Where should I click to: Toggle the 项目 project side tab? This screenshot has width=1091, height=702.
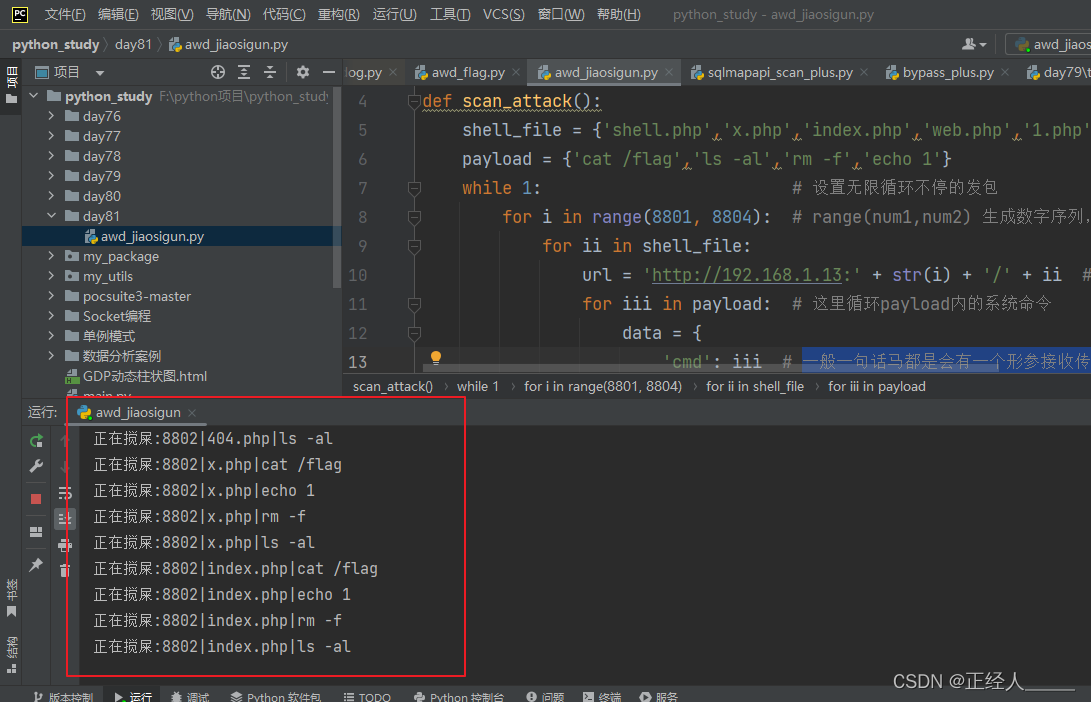pos(11,85)
